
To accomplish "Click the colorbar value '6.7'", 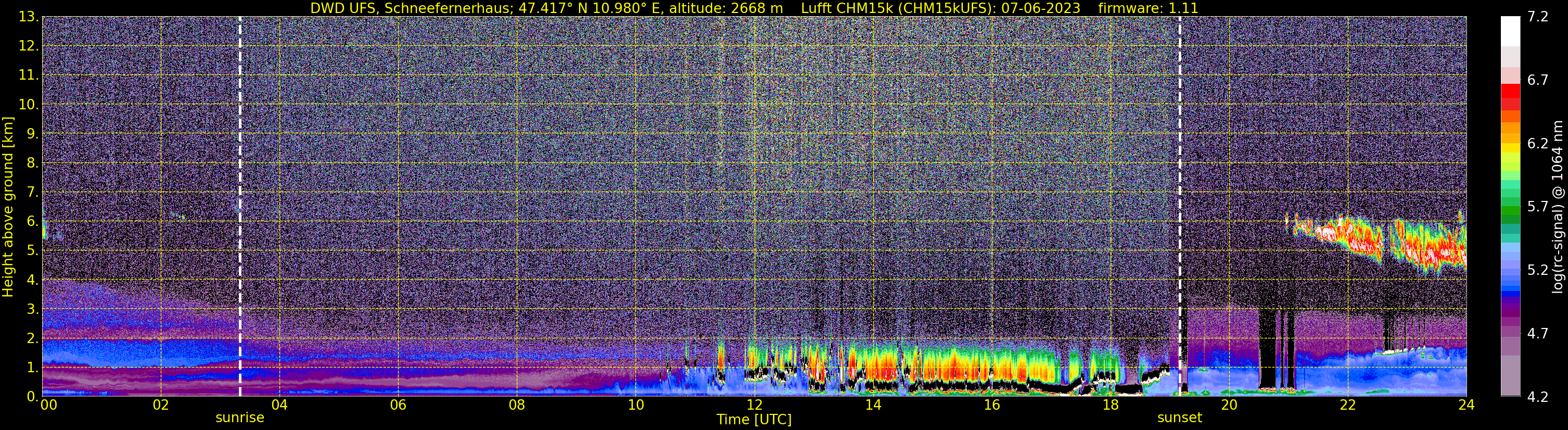I will (1538, 80).
